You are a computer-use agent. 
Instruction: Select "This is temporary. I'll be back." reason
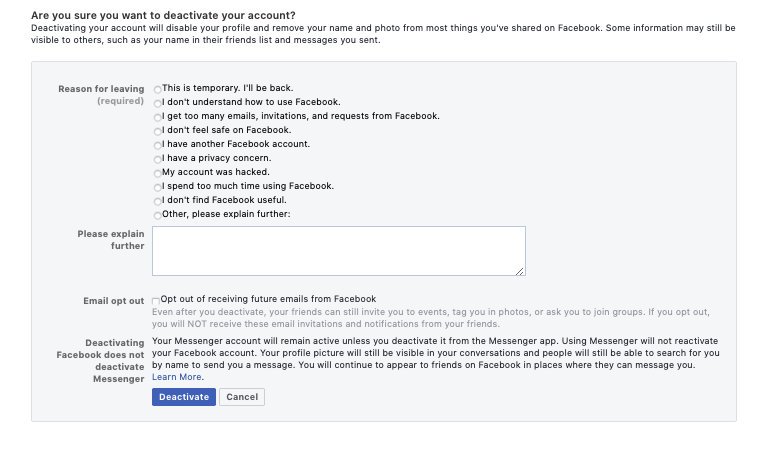point(157,90)
